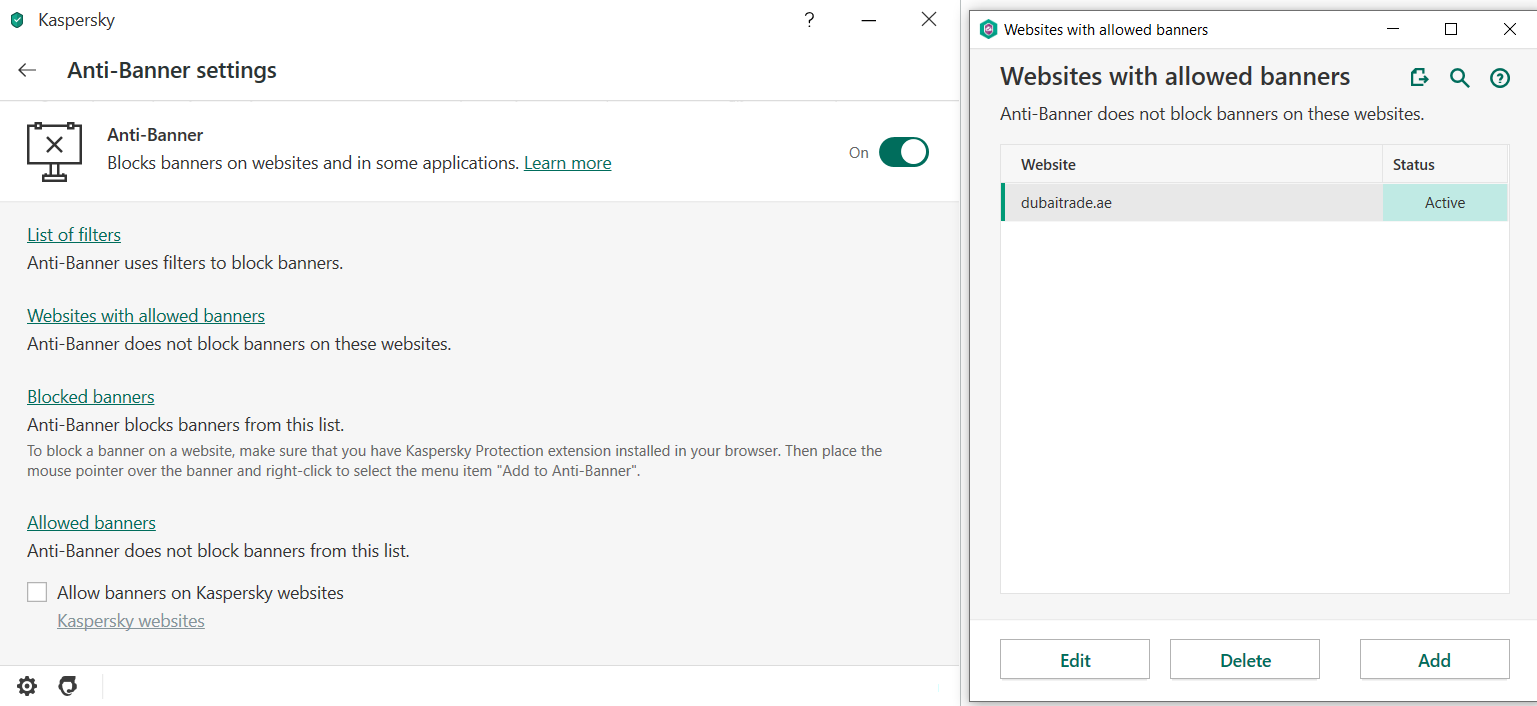Select the dubaitrade.ae row
Image resolution: width=1537 pixels, height=706 pixels.
1254,202
